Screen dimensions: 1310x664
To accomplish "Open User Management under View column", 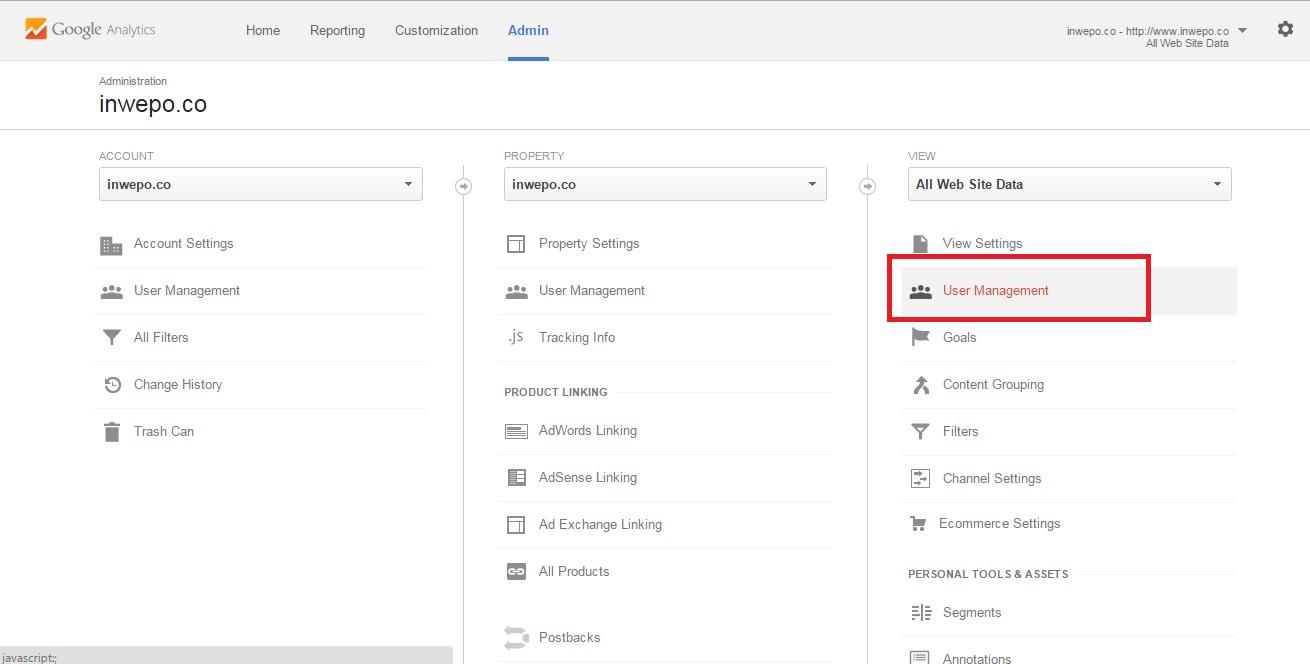I will (x=995, y=291).
